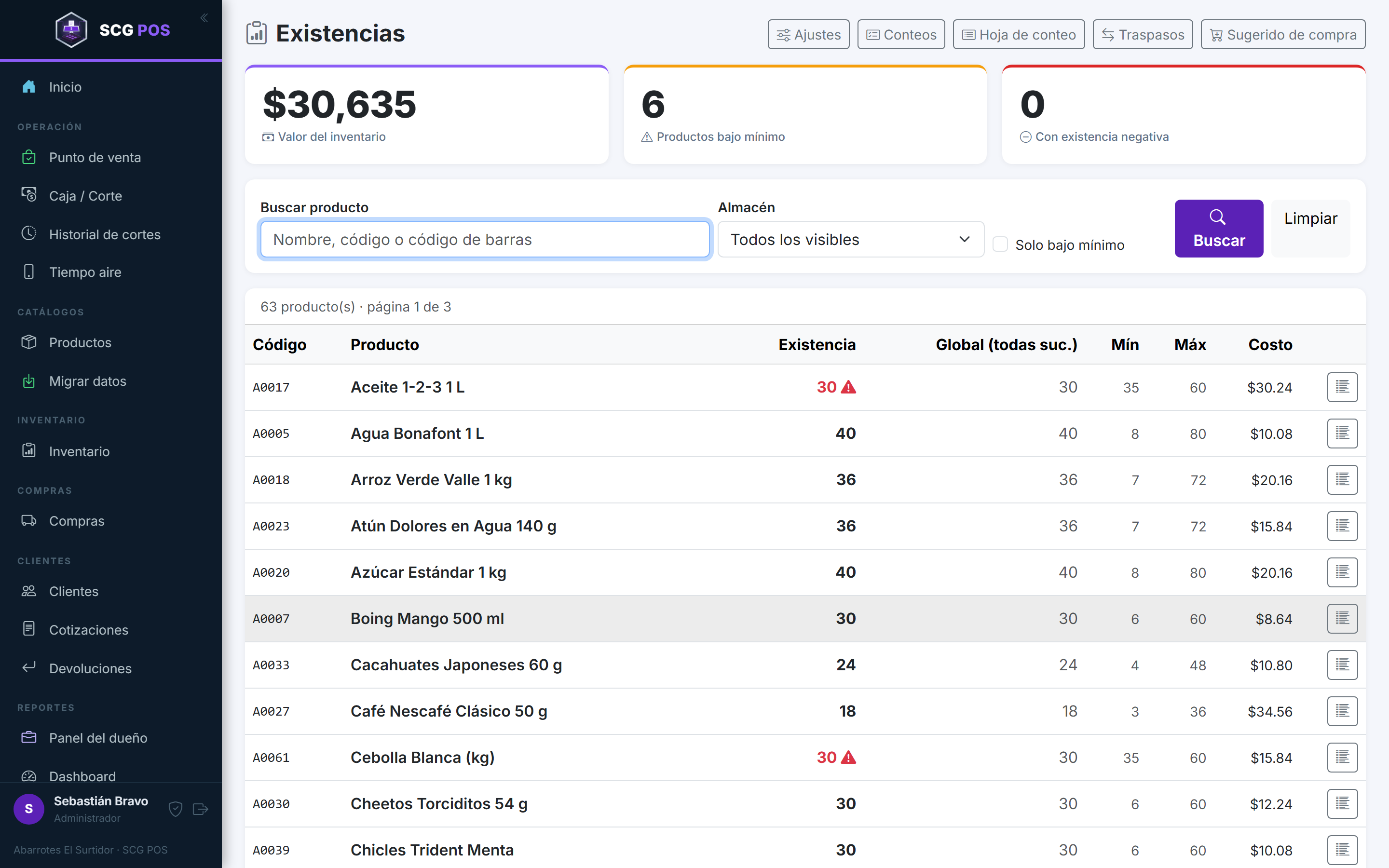Open Hoja de conteo
Viewport: 1389px width, 868px height.
coord(1019,34)
